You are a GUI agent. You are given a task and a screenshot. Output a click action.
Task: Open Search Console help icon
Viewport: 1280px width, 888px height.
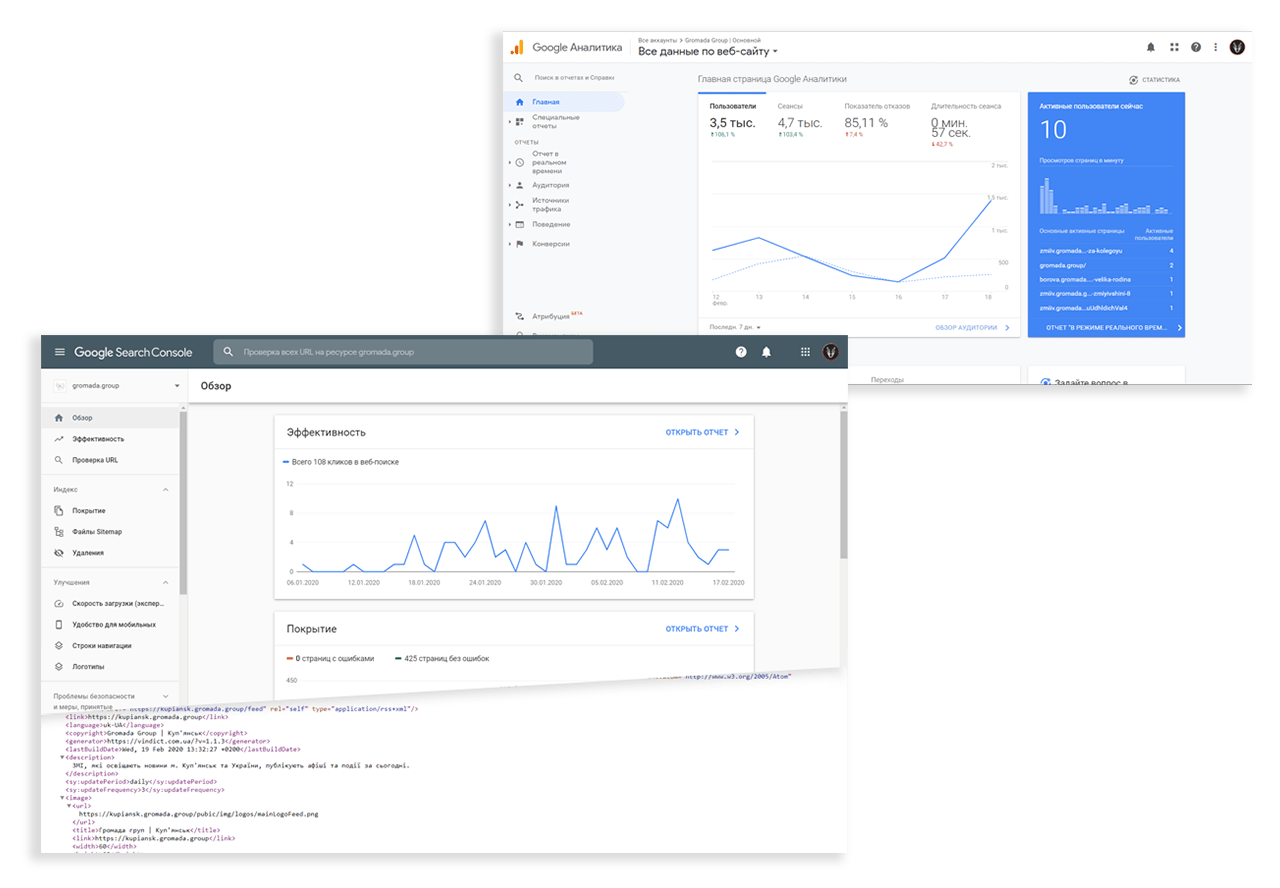741,352
